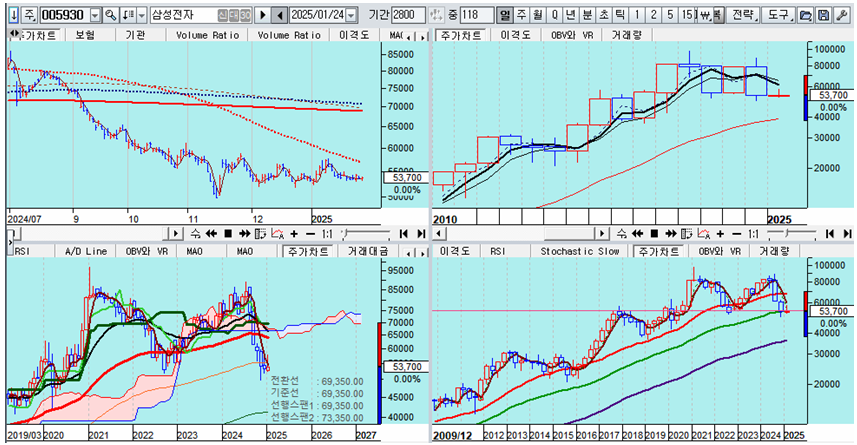Click the 1 interval preset button
This screenshot has height=445, width=857.
pos(637,15)
